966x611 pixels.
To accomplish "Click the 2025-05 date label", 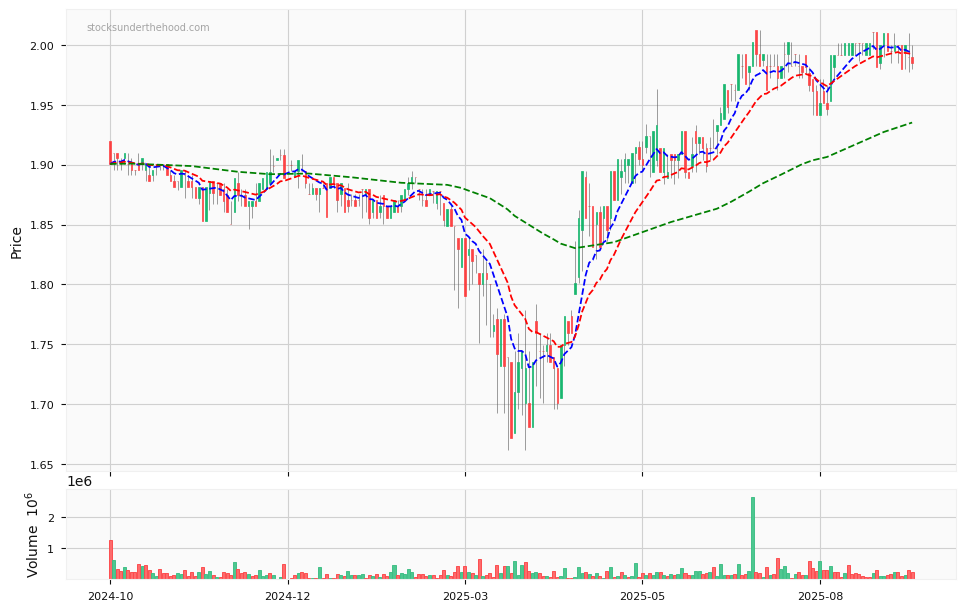I will [643, 596].
